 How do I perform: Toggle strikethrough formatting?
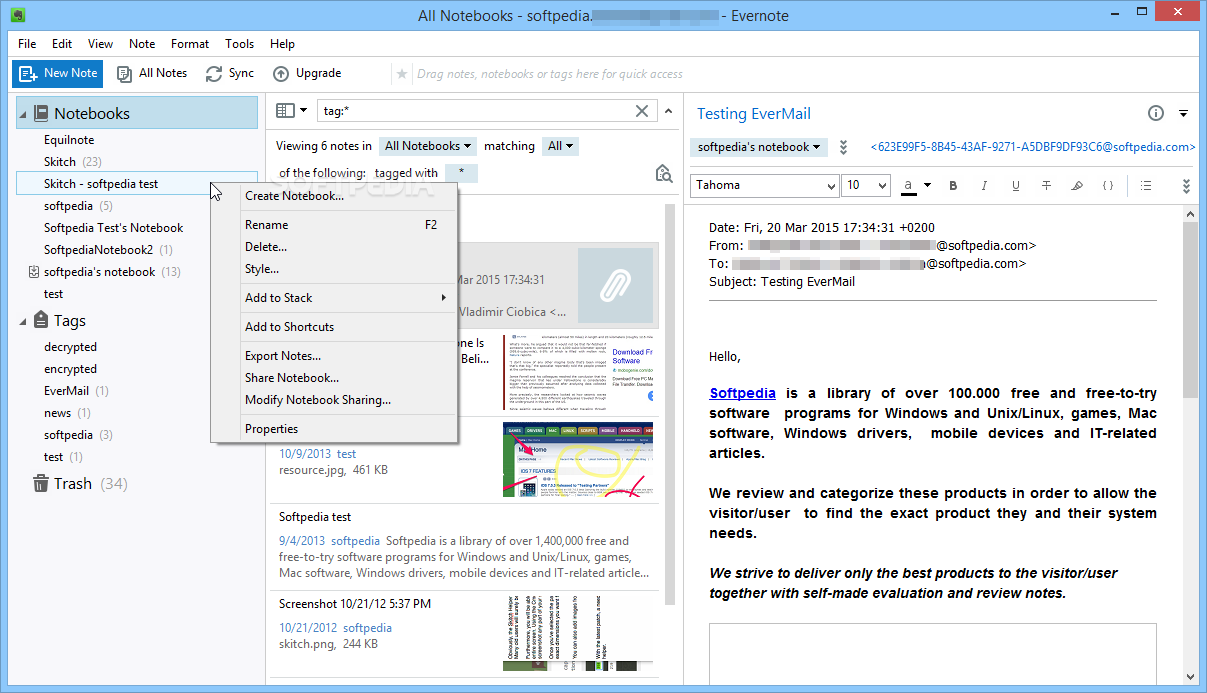(x=1046, y=186)
